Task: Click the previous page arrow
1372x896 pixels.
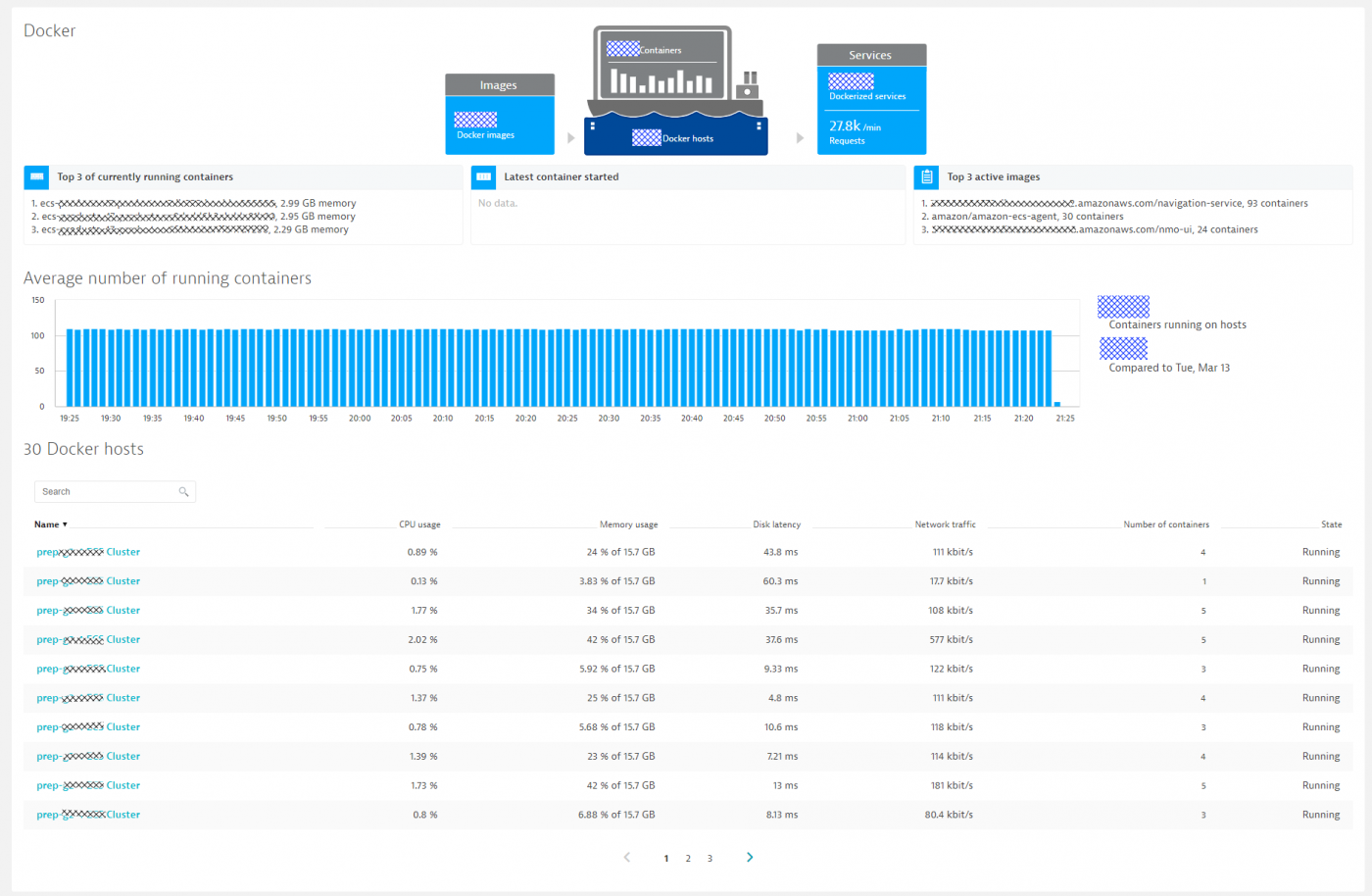Action: (x=626, y=857)
